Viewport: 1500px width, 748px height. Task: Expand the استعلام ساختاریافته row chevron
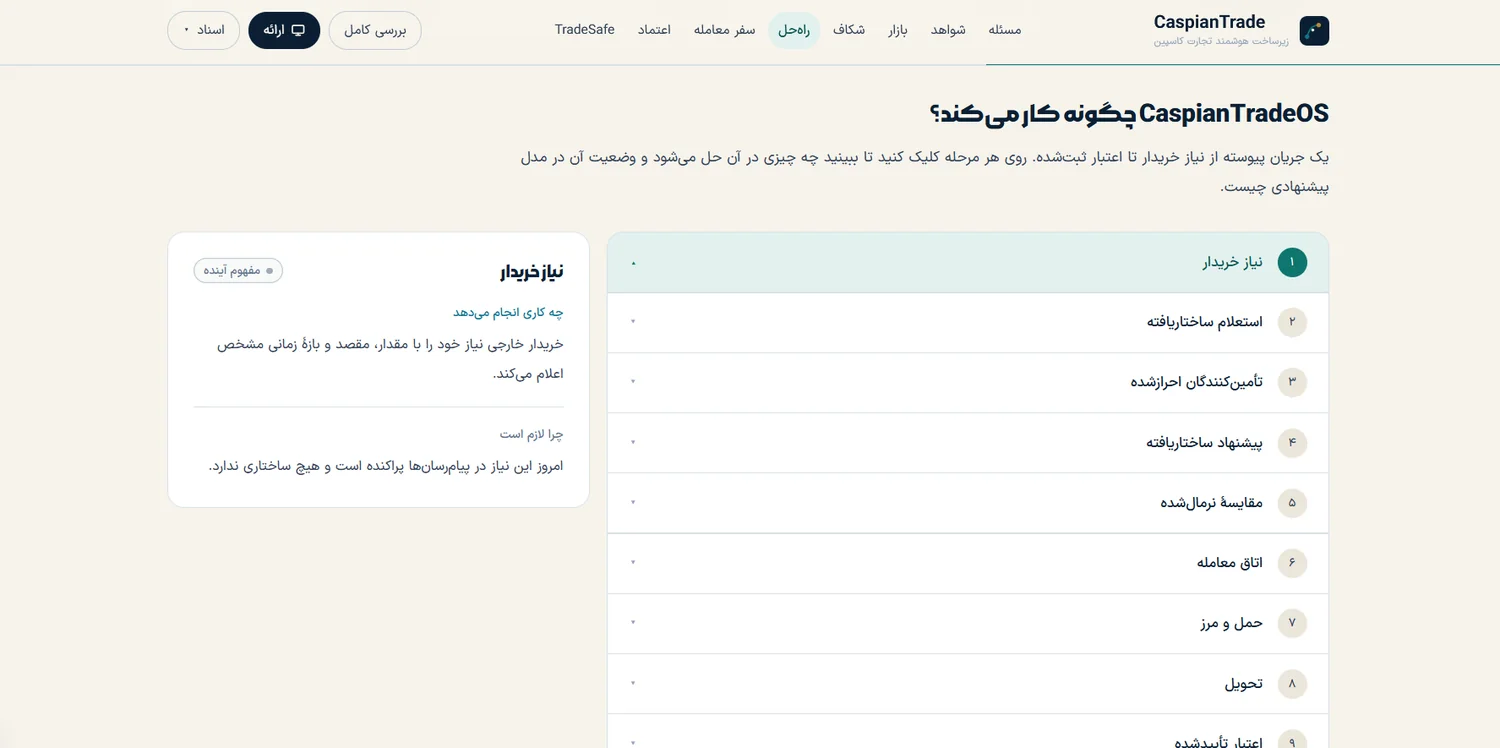pyautogui.click(x=633, y=322)
